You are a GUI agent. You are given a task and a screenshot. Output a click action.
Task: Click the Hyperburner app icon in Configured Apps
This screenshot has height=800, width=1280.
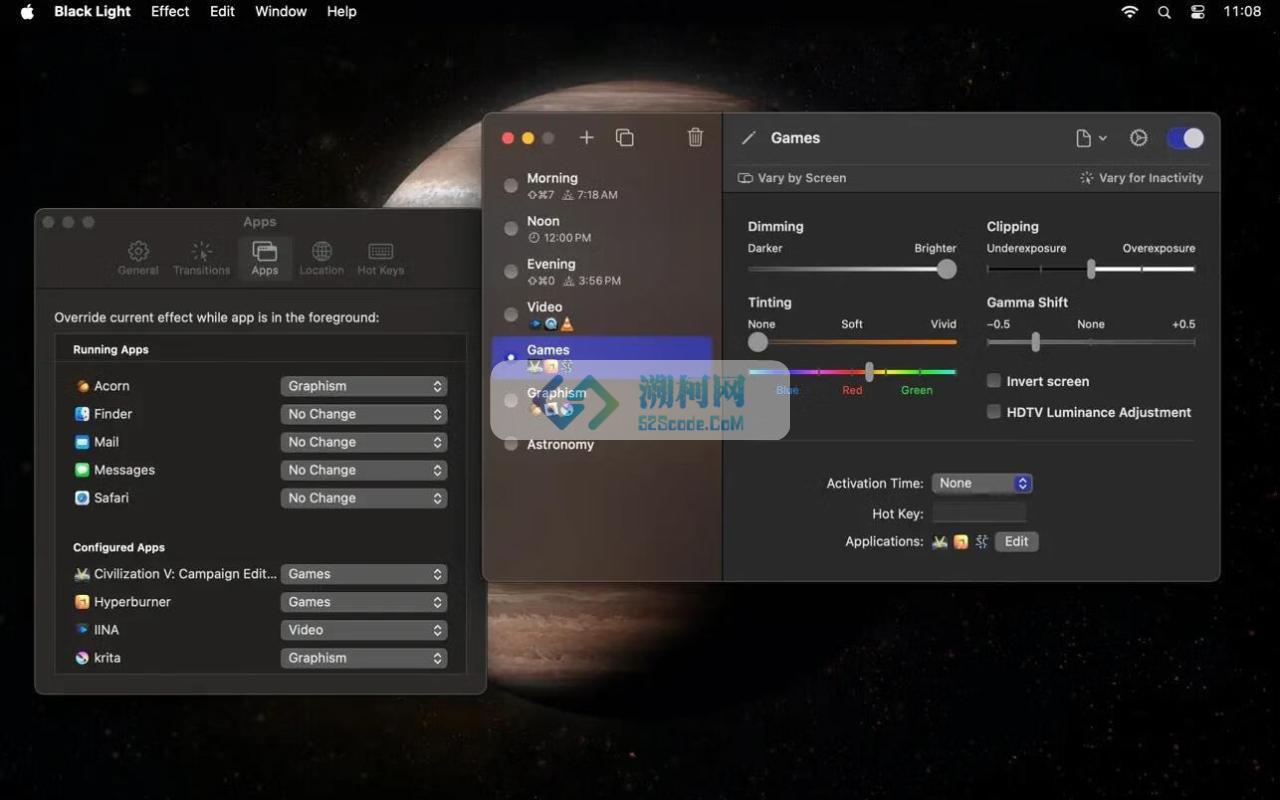pyautogui.click(x=82, y=602)
